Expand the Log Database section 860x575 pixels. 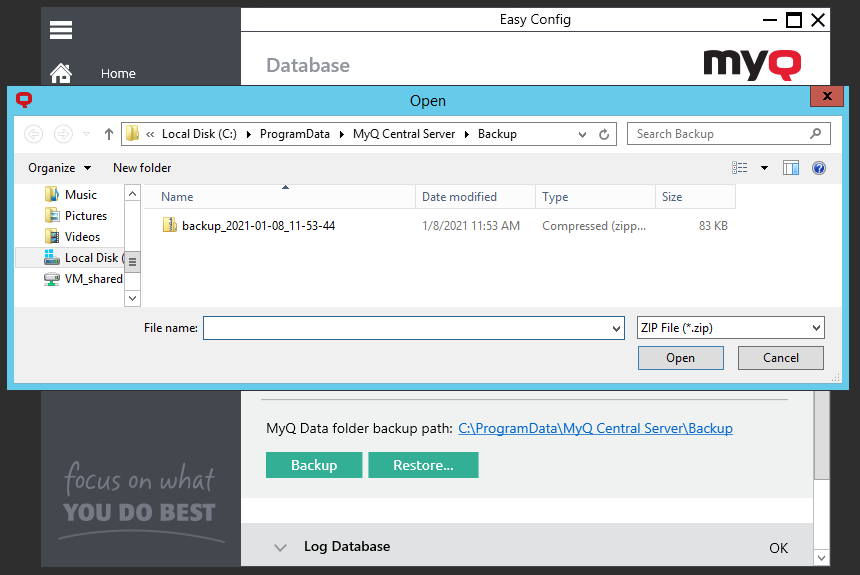coord(280,547)
